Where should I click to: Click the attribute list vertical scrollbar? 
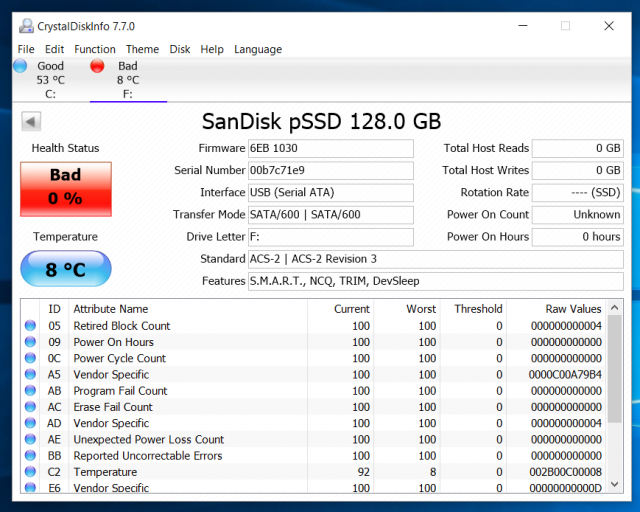[x=615, y=400]
